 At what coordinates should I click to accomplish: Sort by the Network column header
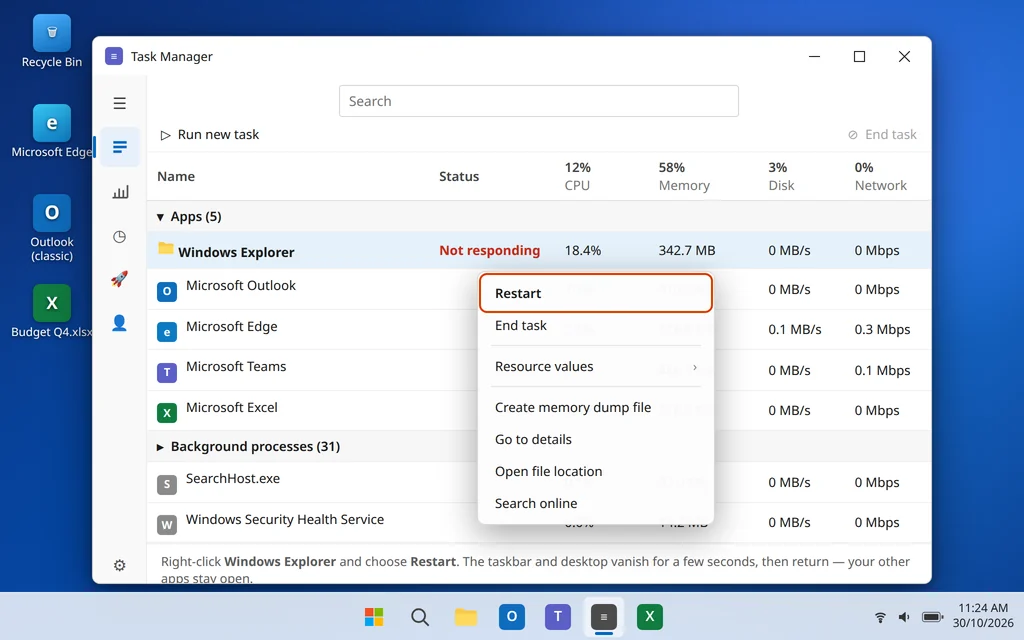[x=880, y=176]
